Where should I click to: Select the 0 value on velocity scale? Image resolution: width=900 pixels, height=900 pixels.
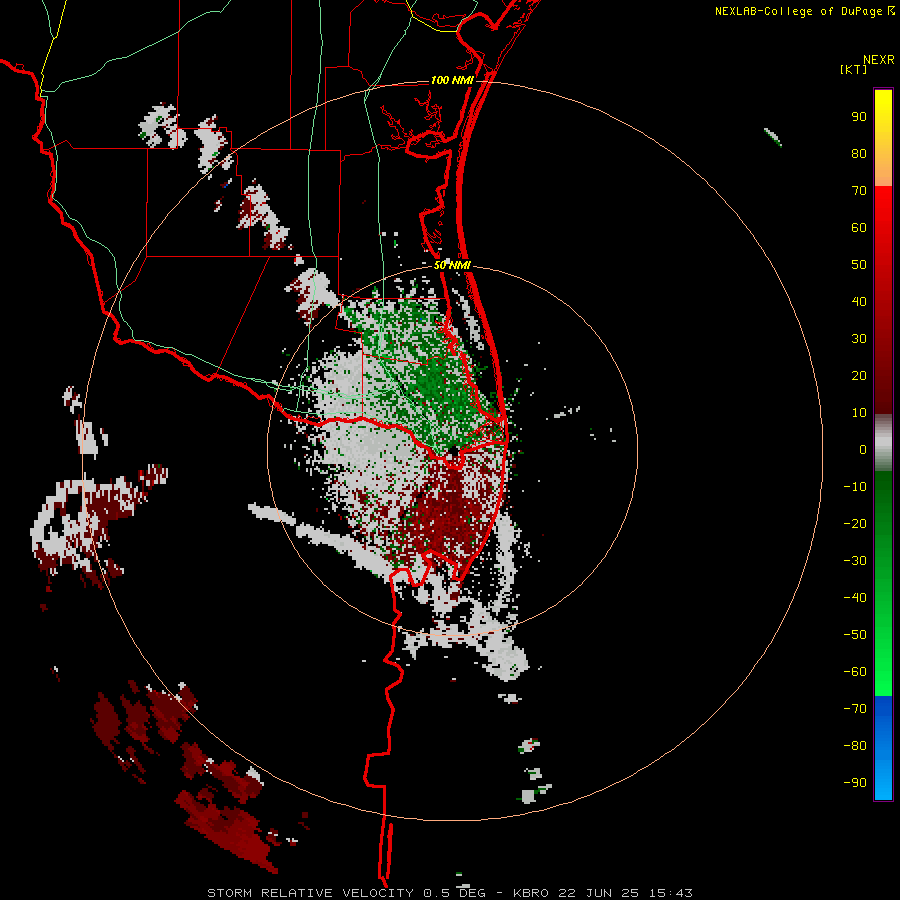(863, 449)
